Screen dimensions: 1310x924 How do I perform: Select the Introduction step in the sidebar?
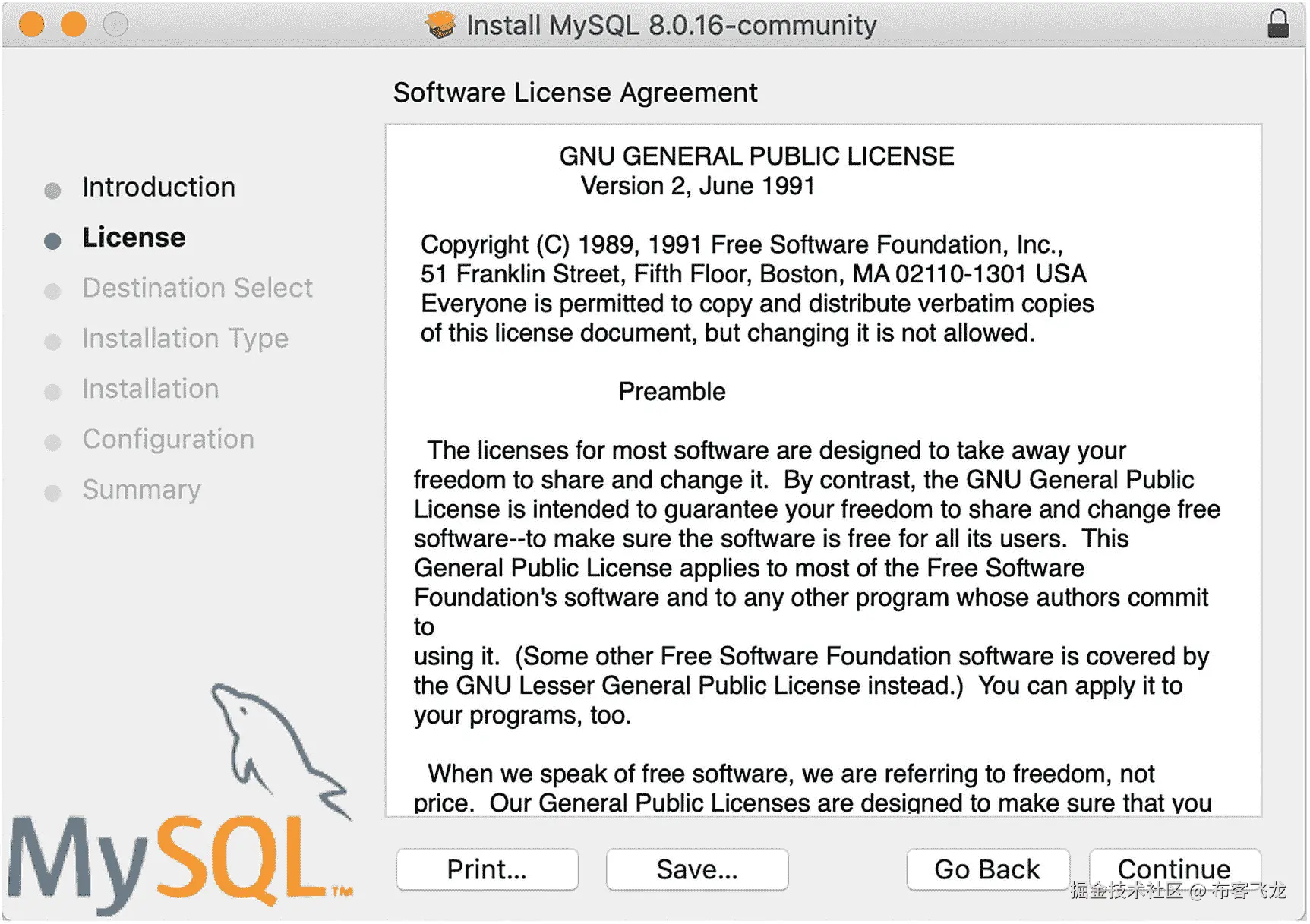click(x=158, y=188)
